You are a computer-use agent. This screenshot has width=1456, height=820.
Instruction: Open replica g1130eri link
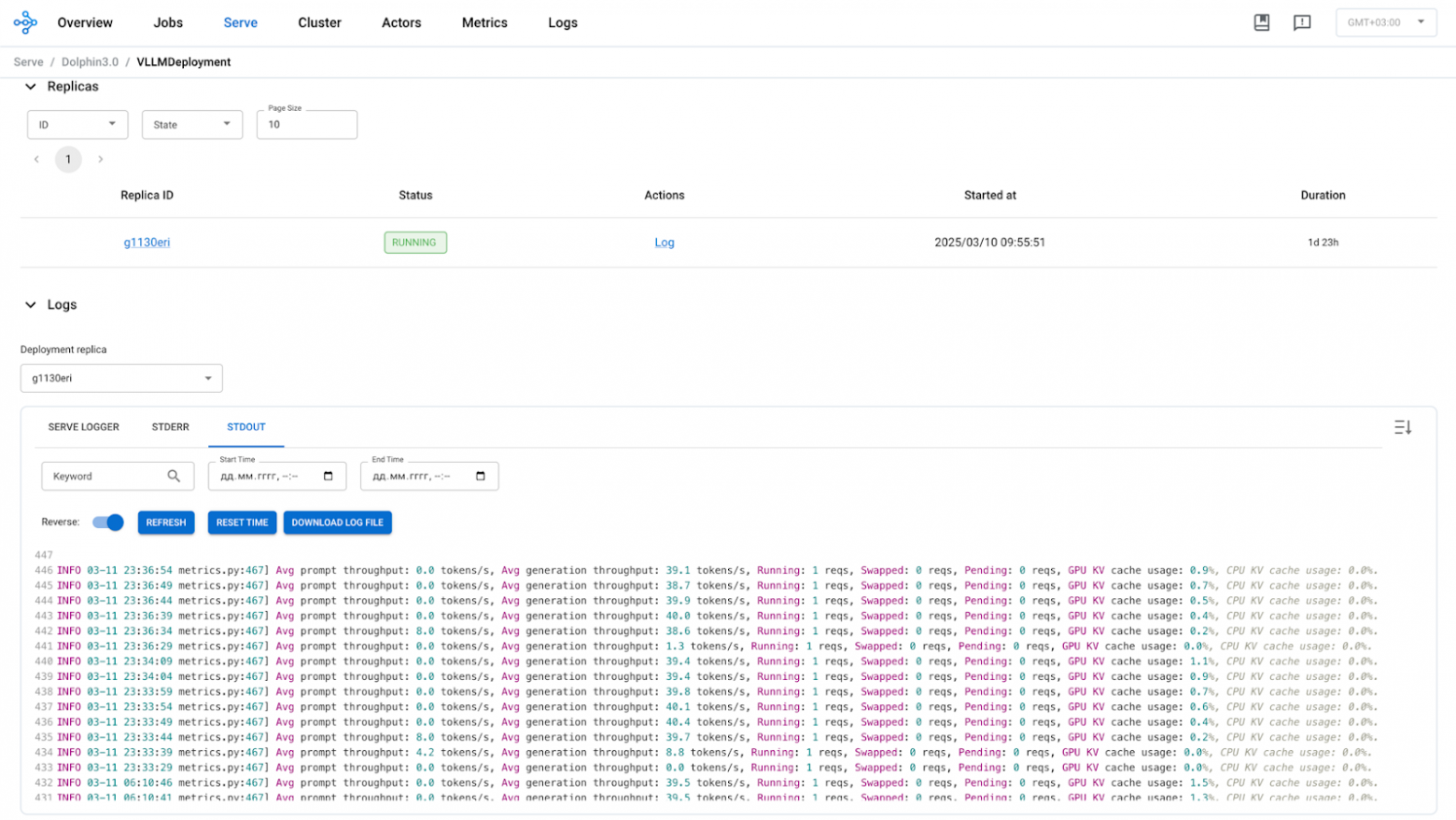coord(147,243)
